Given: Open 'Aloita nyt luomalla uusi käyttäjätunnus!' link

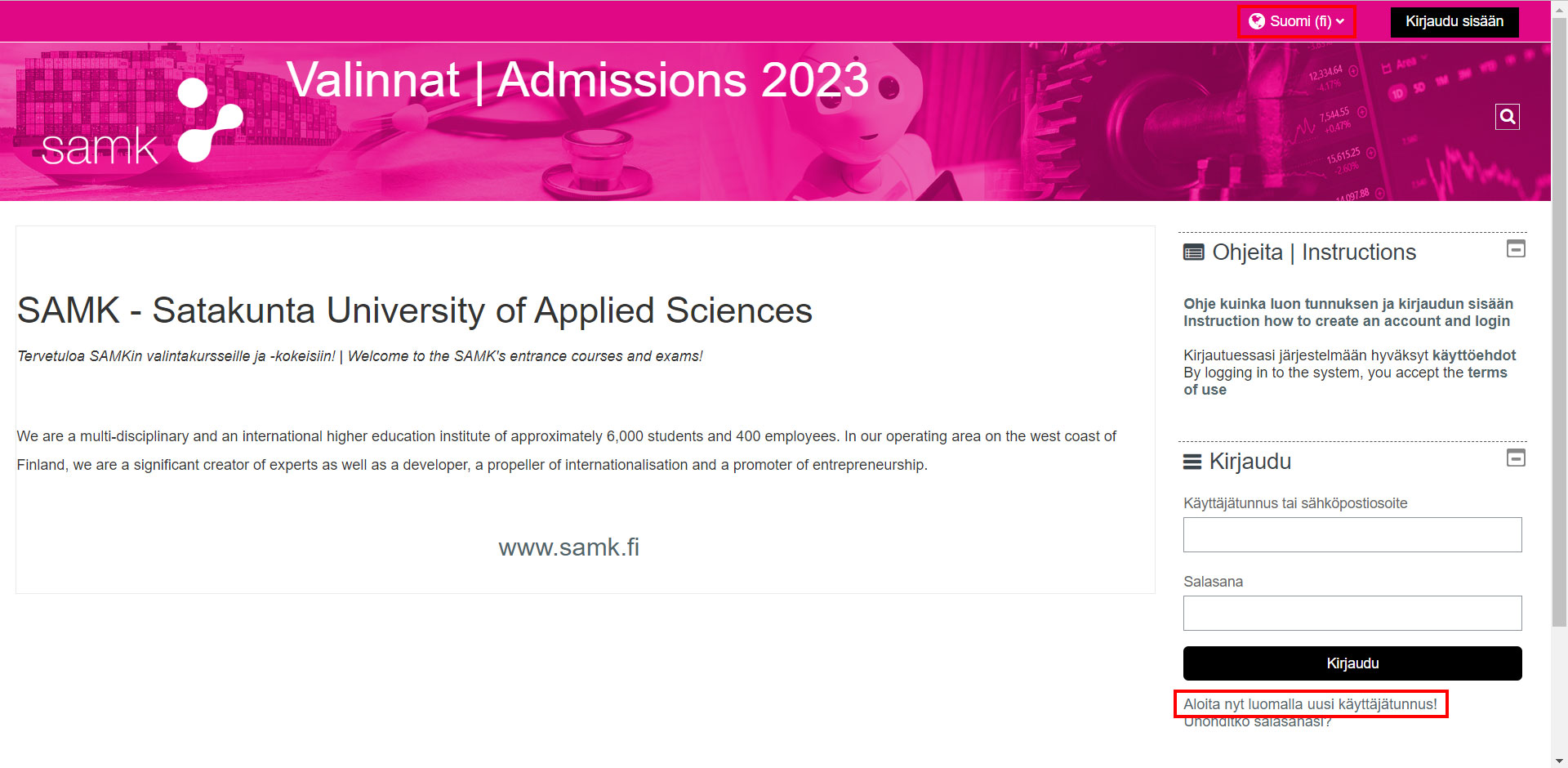Looking at the screenshot, I should 1310,704.
